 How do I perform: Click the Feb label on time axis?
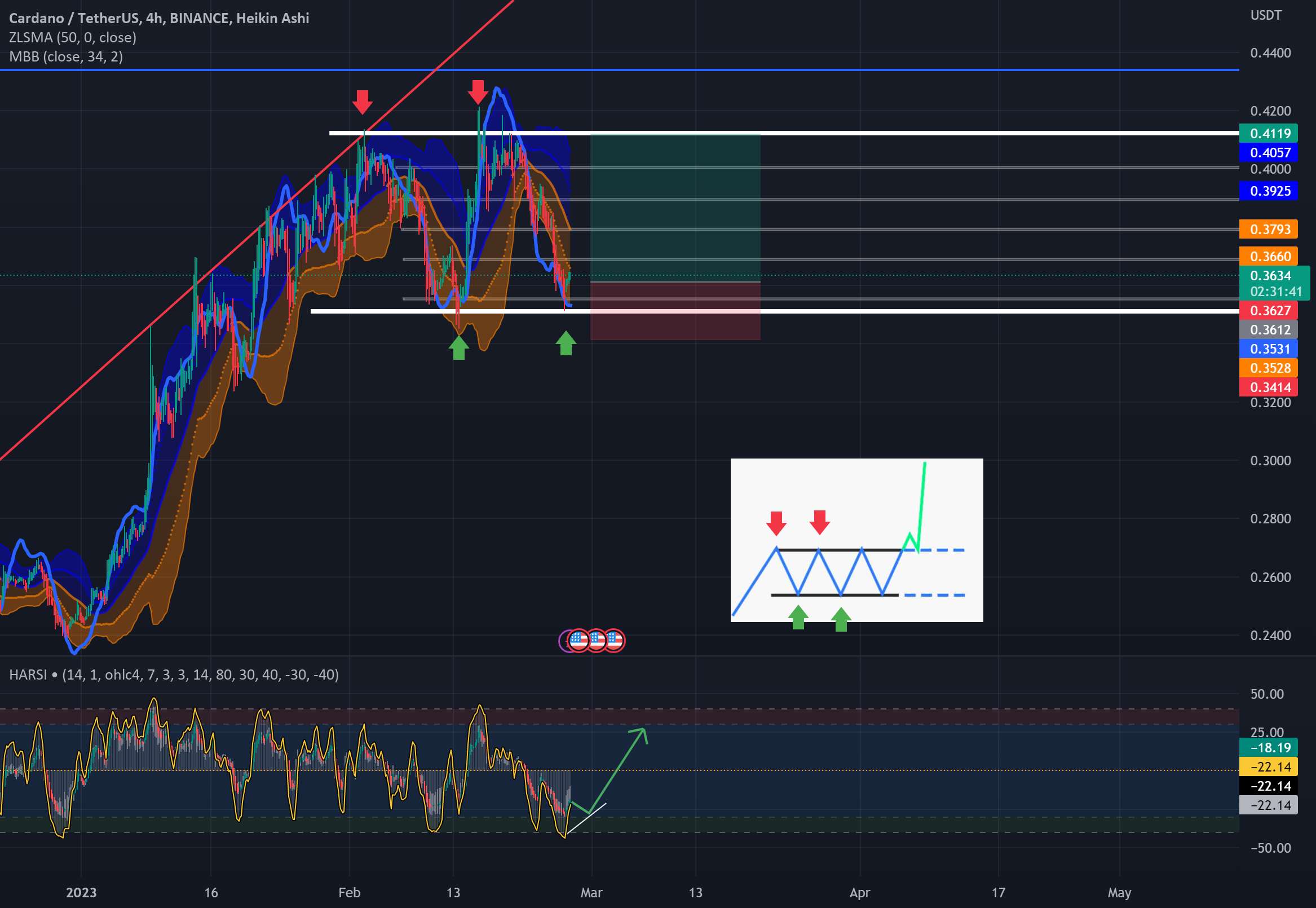pyautogui.click(x=349, y=893)
